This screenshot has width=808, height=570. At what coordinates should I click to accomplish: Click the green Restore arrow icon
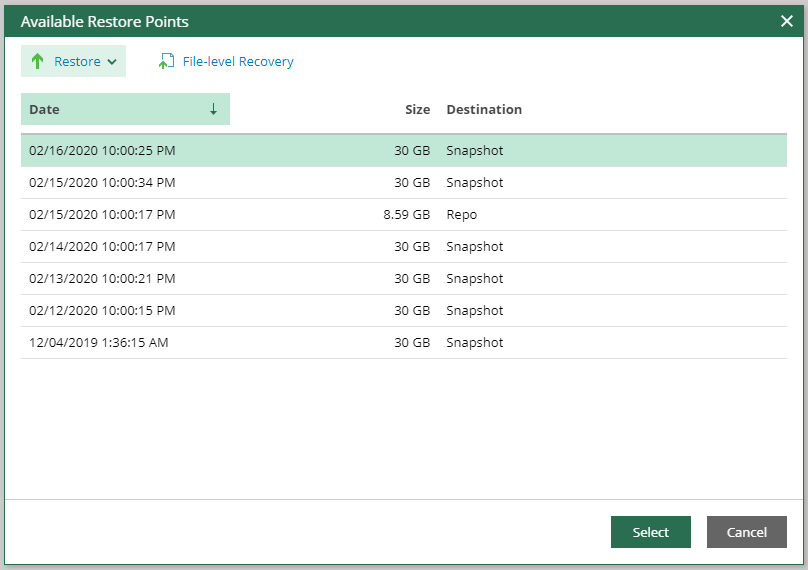(37, 61)
